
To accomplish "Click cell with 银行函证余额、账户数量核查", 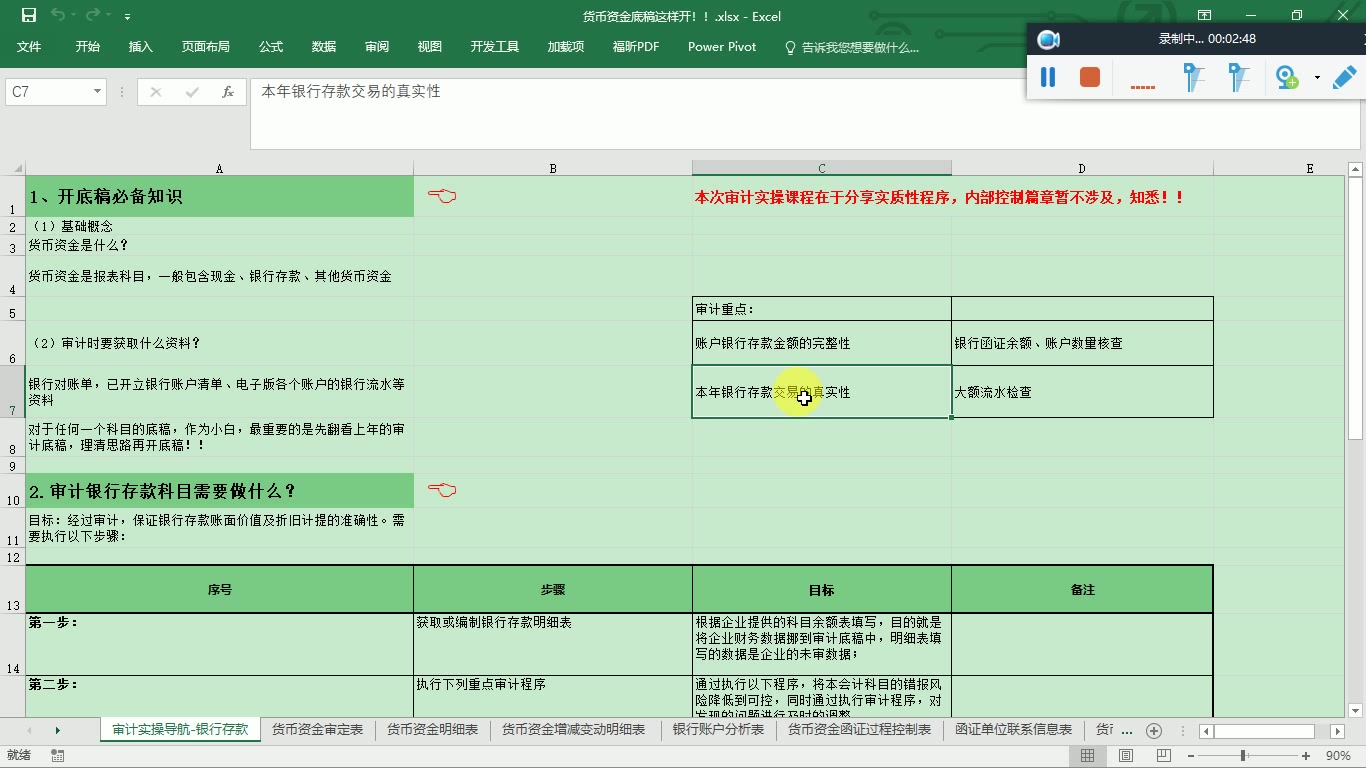I will click(x=1082, y=343).
